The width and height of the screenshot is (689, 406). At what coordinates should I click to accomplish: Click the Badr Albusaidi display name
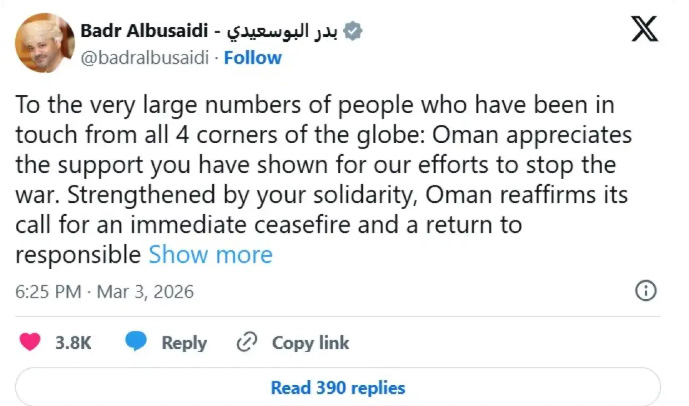coord(150,31)
